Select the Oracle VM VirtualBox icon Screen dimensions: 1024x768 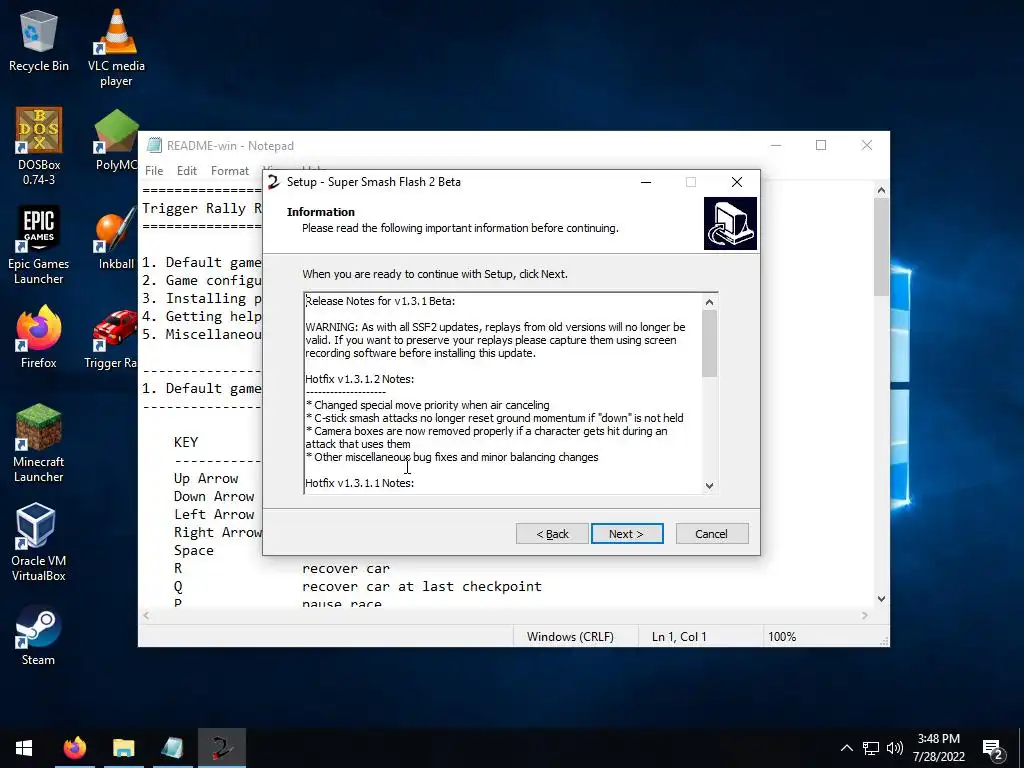[39, 542]
